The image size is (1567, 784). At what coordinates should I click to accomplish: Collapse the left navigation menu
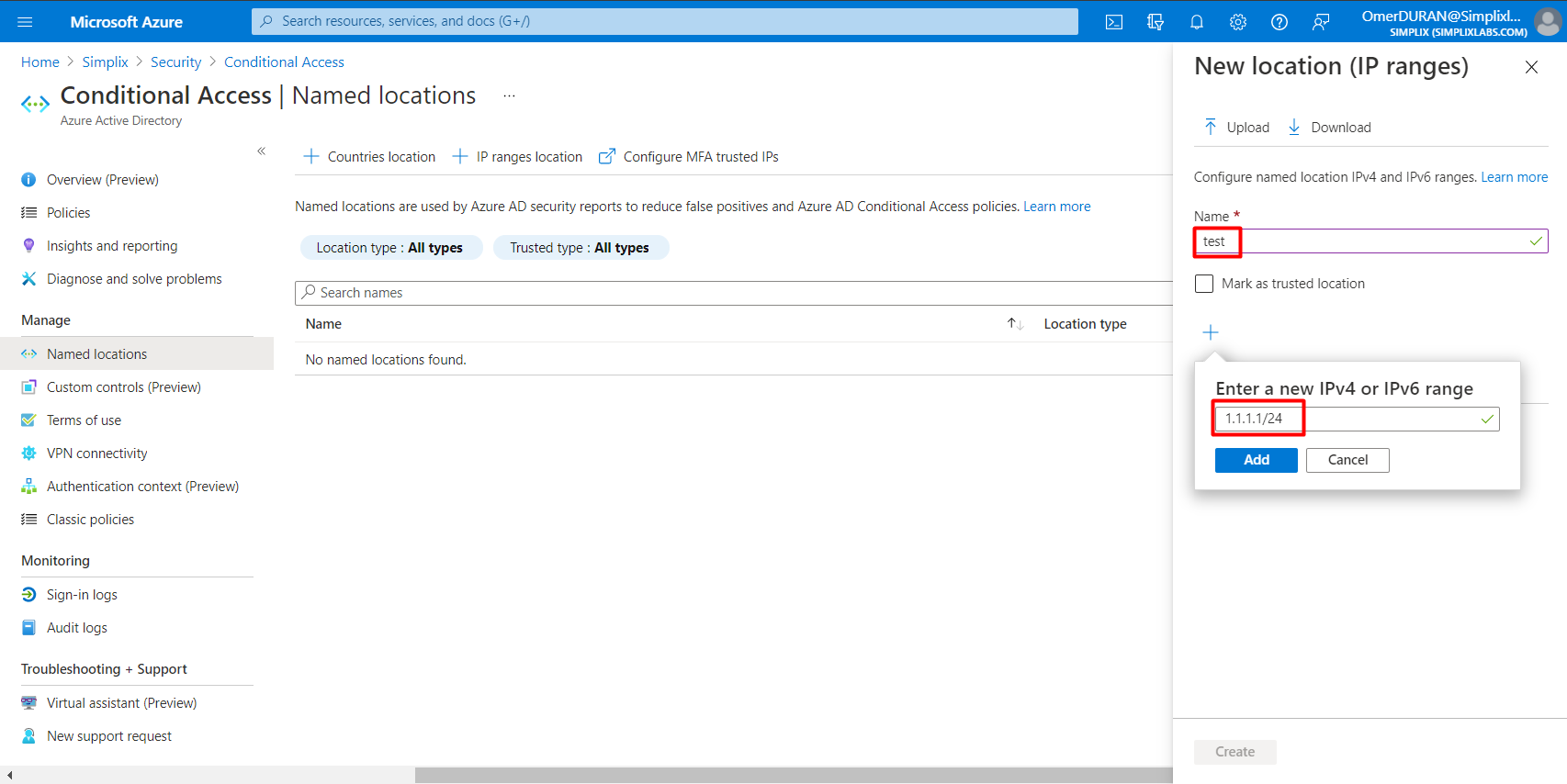[262, 151]
